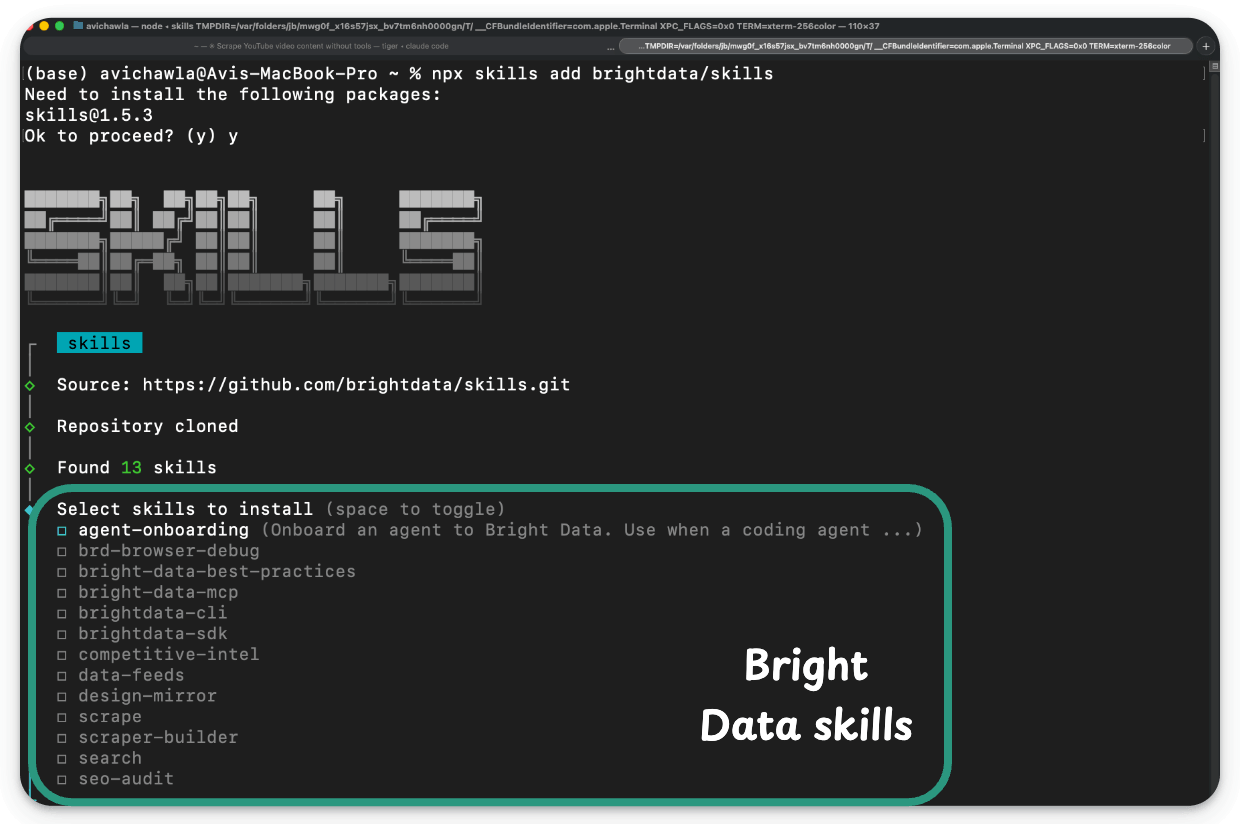Click the seo-audit skill name
The width and height of the screenshot is (1240, 824).
point(126,779)
